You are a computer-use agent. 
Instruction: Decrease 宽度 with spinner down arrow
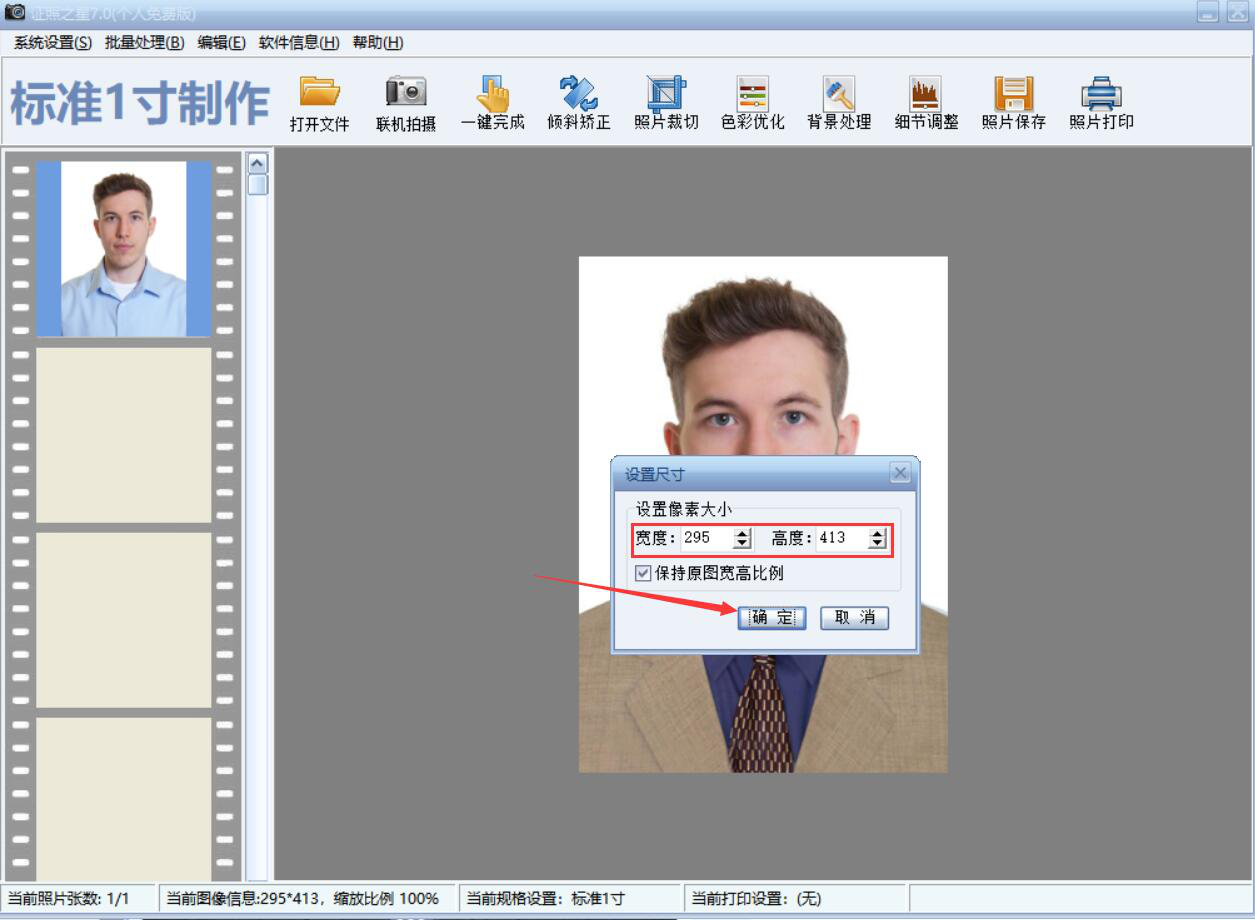click(742, 543)
